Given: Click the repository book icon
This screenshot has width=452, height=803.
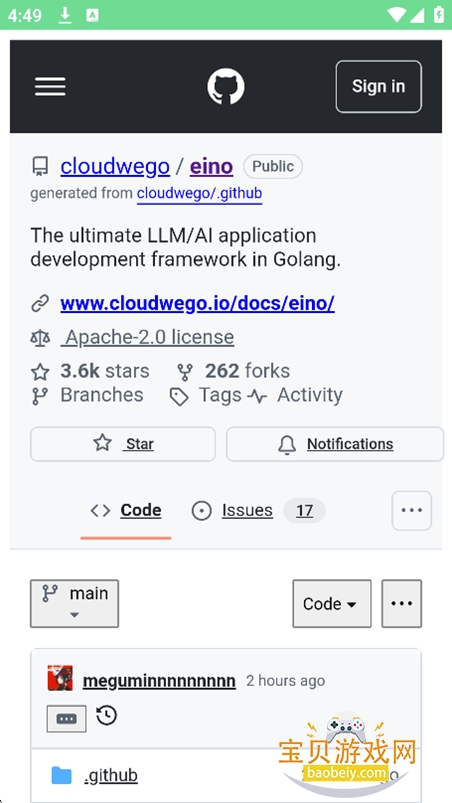Looking at the screenshot, I should click(40, 166).
